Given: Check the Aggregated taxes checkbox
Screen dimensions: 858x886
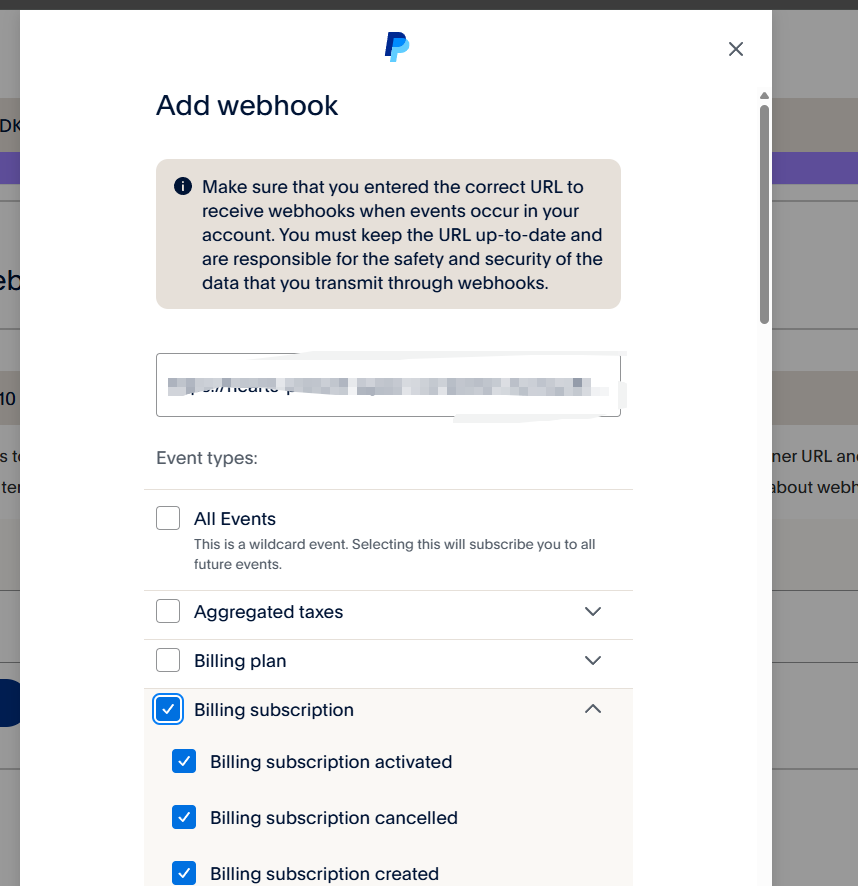Looking at the screenshot, I should point(168,611).
